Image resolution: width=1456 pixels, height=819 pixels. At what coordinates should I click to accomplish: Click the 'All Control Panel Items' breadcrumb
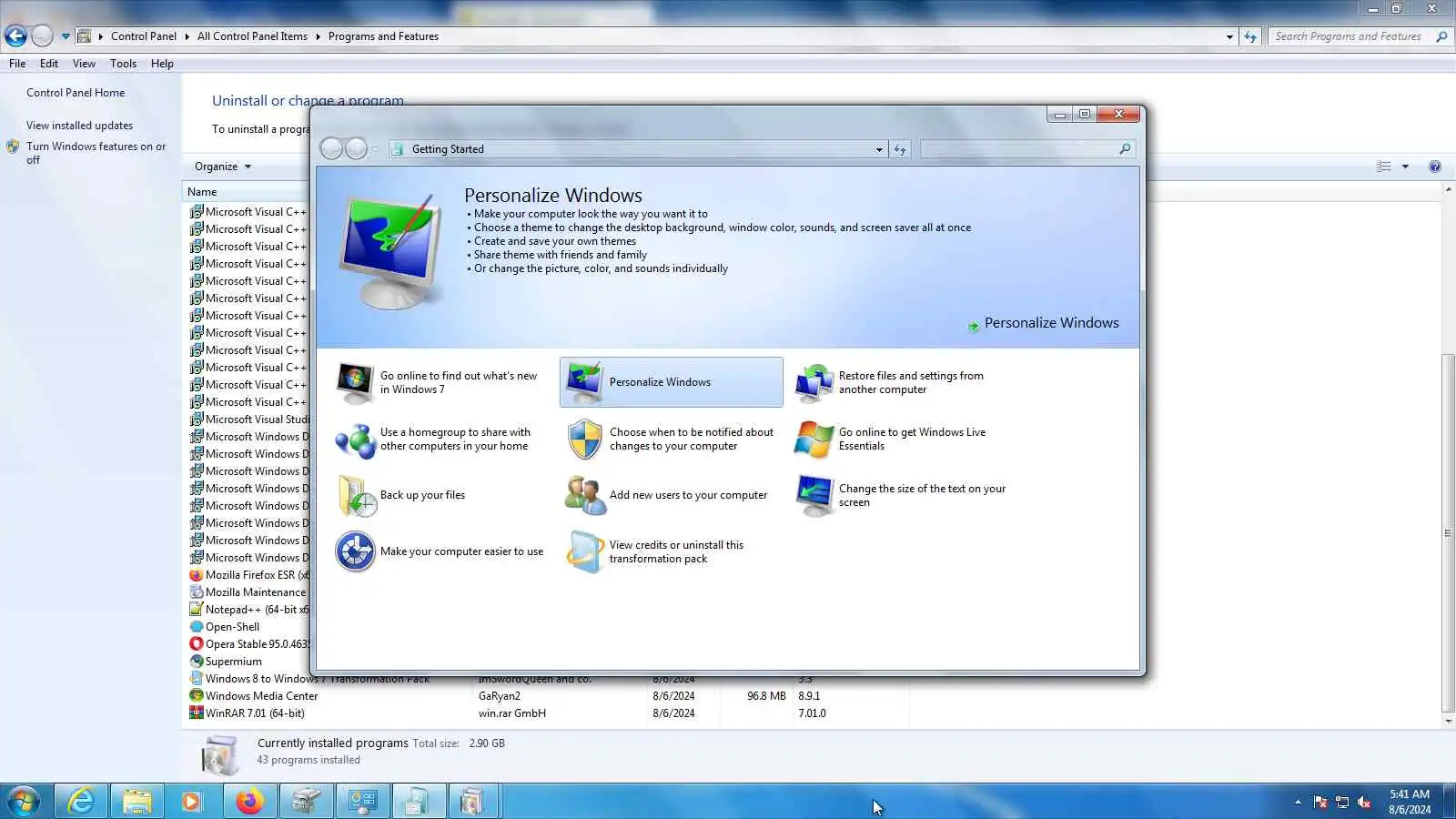252,36
